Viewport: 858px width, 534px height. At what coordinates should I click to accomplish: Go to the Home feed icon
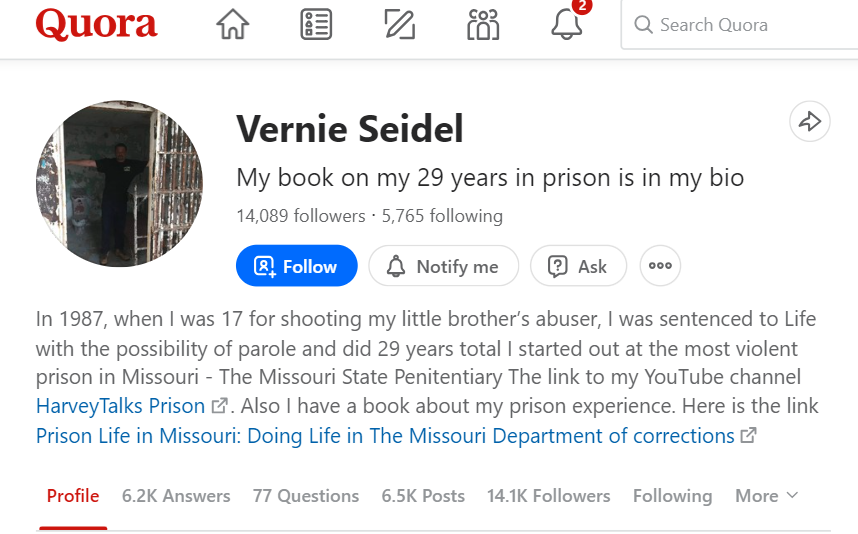233,25
